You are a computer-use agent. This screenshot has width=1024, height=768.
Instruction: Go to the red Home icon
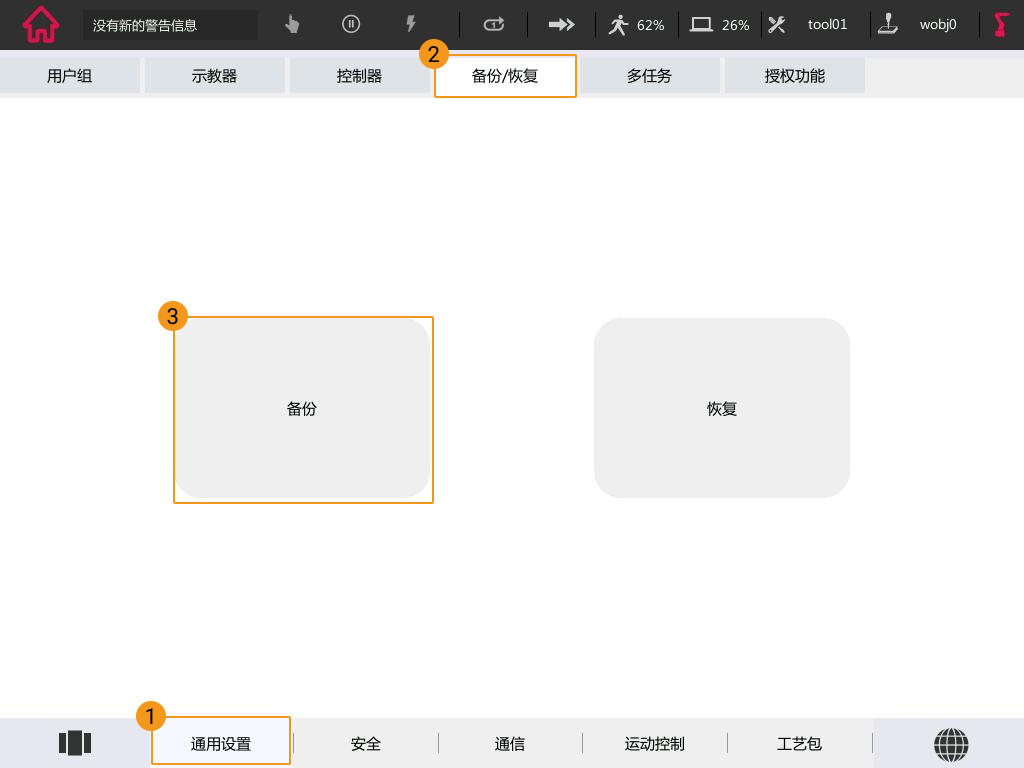point(41,25)
